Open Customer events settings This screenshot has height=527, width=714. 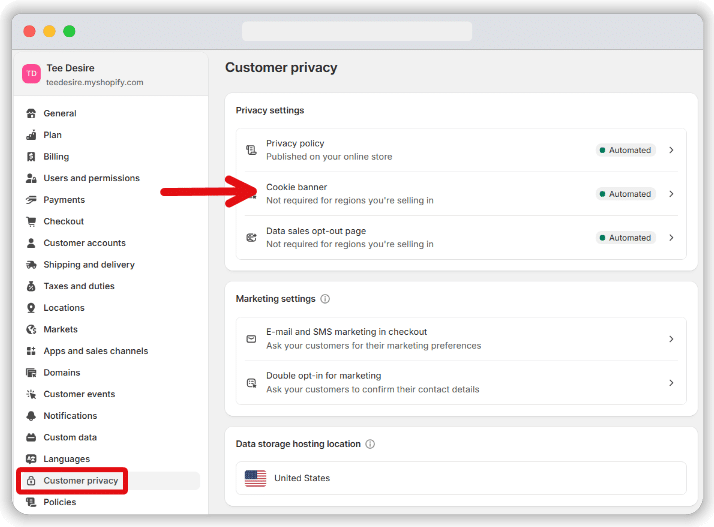[79, 394]
